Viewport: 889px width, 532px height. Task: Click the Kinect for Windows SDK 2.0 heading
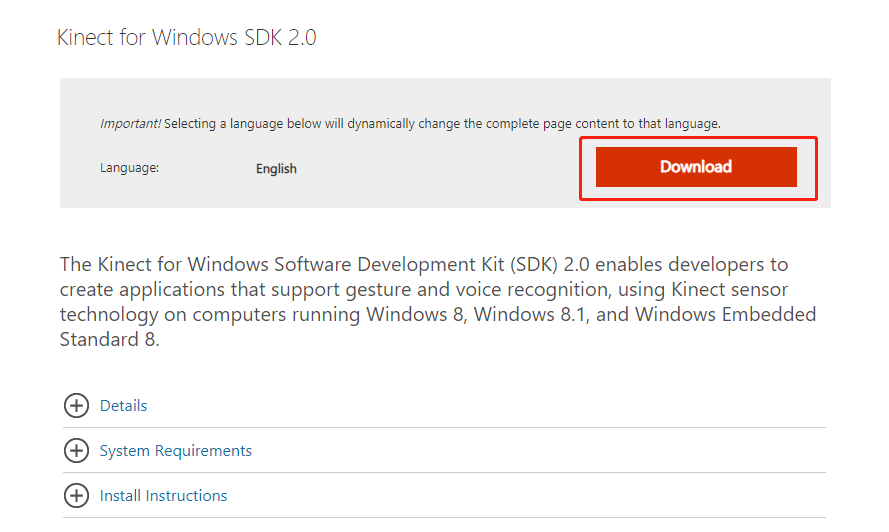click(x=187, y=38)
